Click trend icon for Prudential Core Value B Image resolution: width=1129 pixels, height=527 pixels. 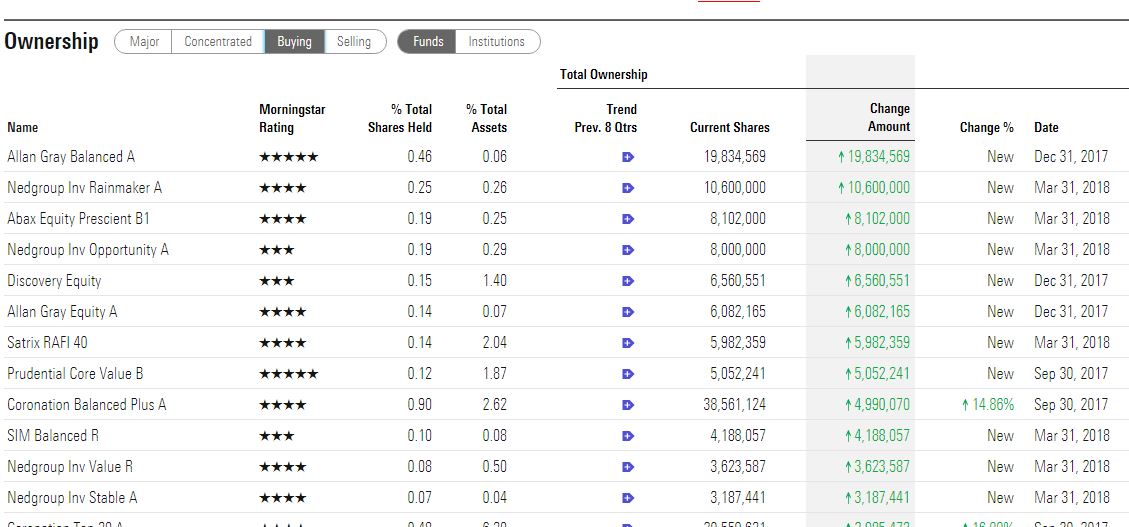(x=628, y=374)
